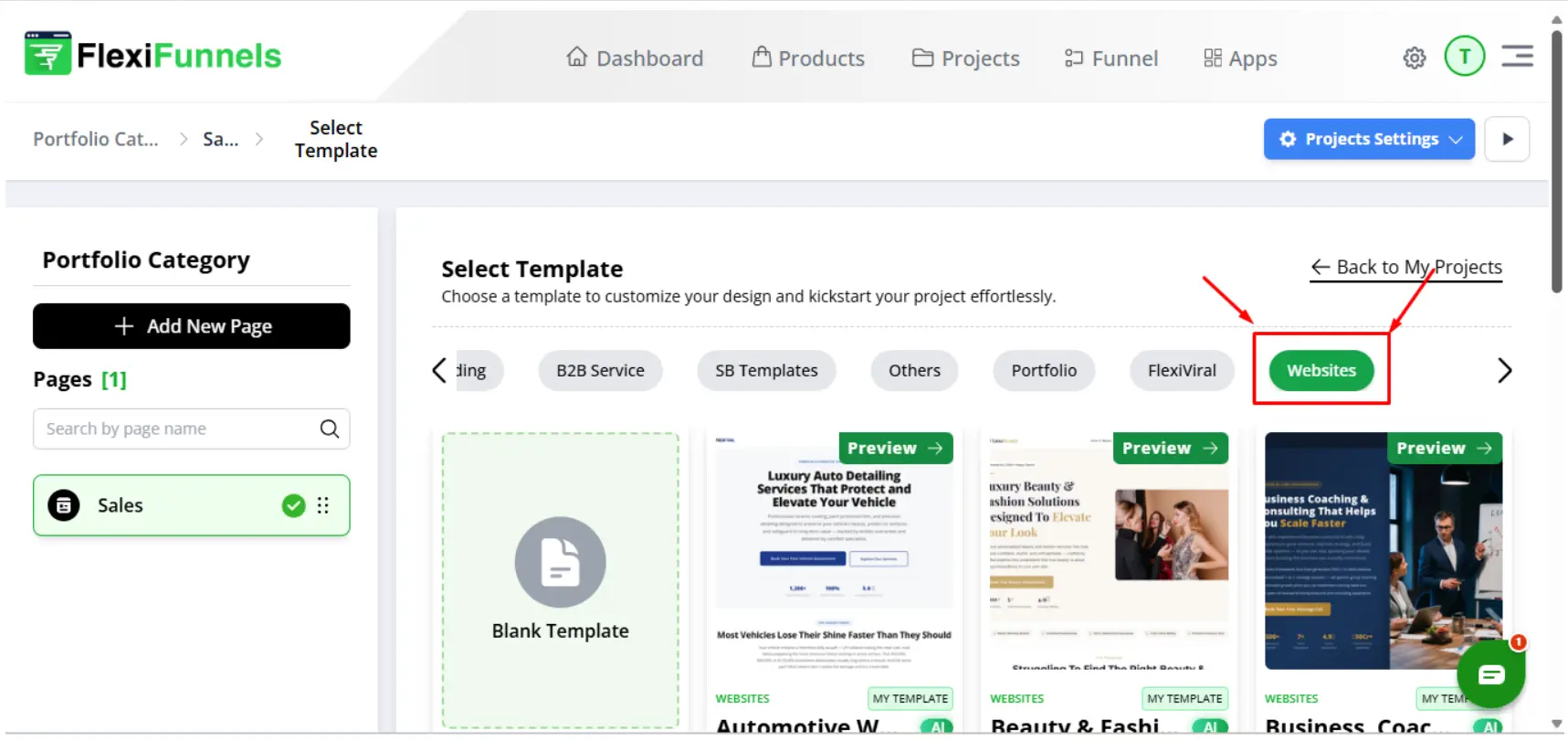Preview the Luxury Auto Detailing template
This screenshot has height=741, width=1568.
(x=896, y=448)
